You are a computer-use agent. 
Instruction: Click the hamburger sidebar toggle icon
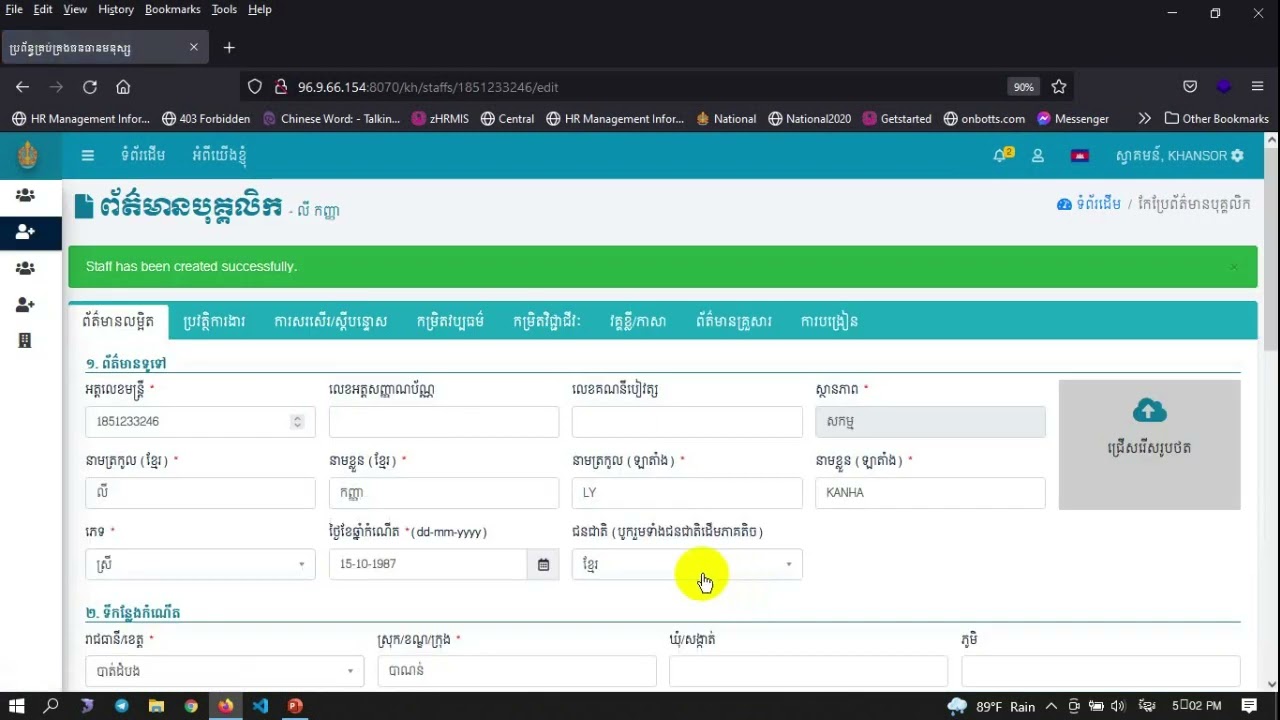point(88,155)
